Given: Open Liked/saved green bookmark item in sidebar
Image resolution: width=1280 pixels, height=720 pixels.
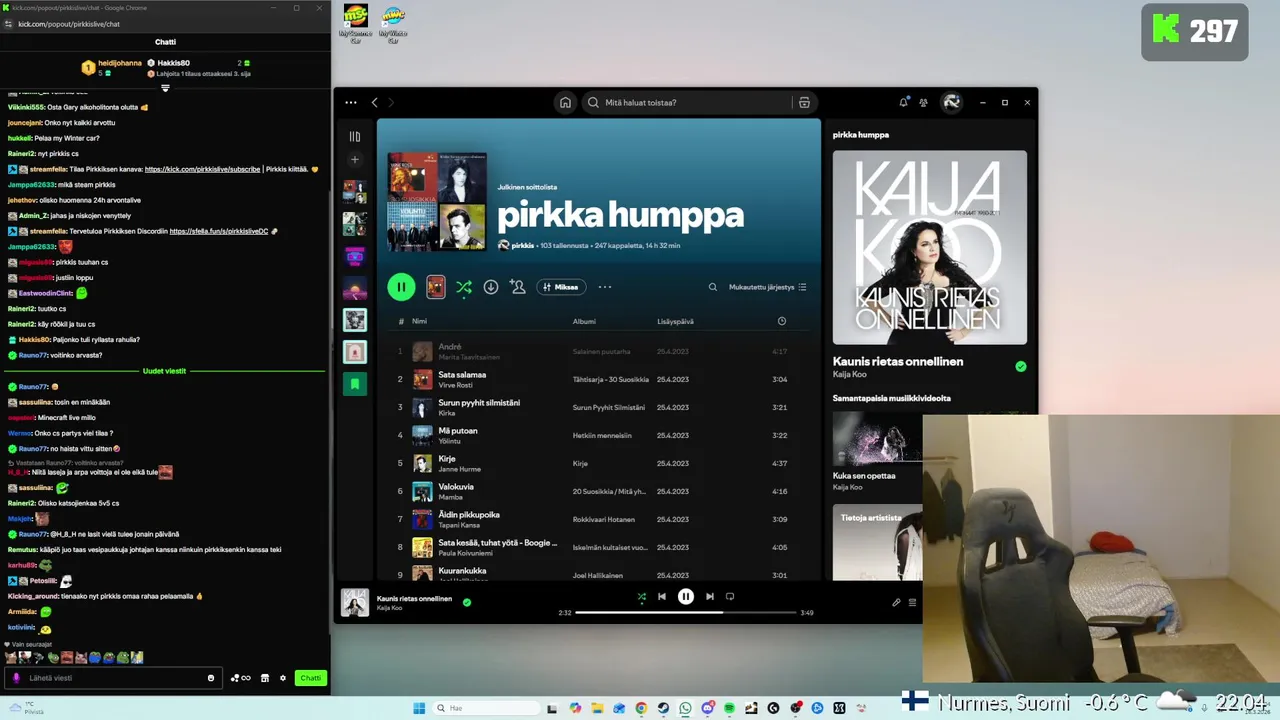Looking at the screenshot, I should 355,383.
